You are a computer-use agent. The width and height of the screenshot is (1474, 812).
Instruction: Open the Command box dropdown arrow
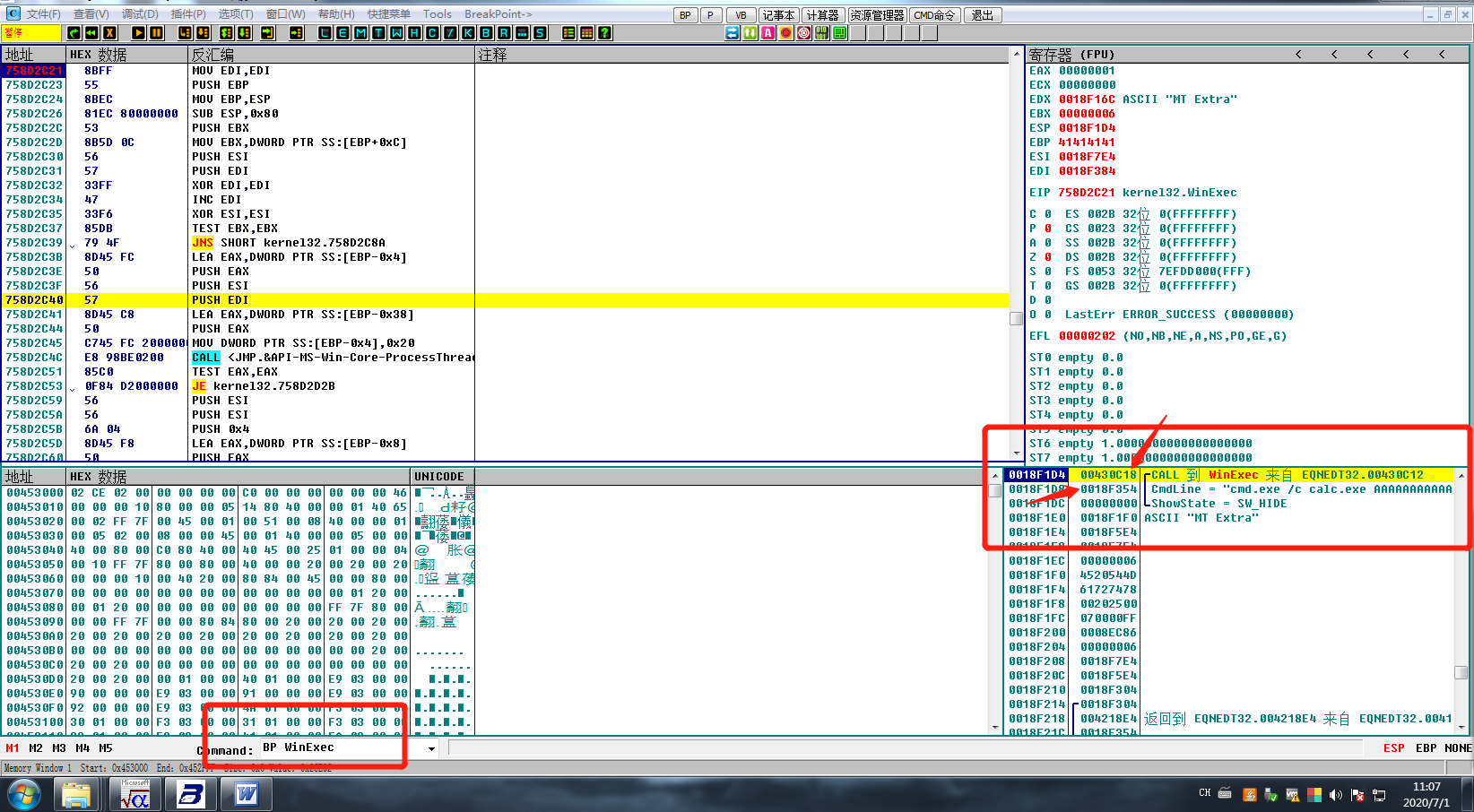pyautogui.click(x=431, y=748)
